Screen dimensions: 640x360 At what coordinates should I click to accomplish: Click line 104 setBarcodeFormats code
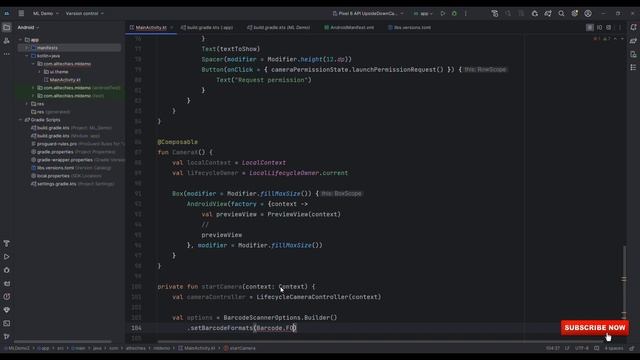click(x=242, y=328)
